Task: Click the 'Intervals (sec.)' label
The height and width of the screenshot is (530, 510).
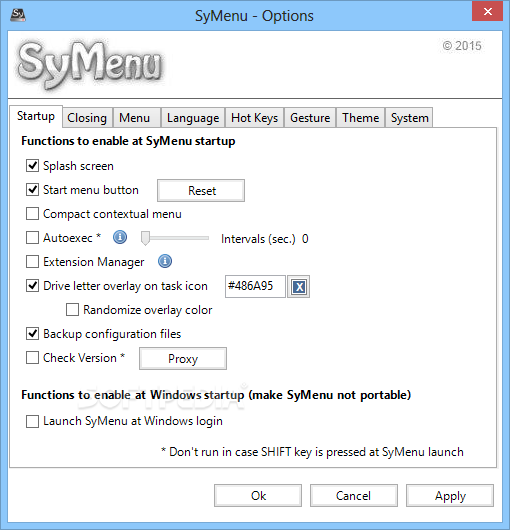Action: (258, 239)
